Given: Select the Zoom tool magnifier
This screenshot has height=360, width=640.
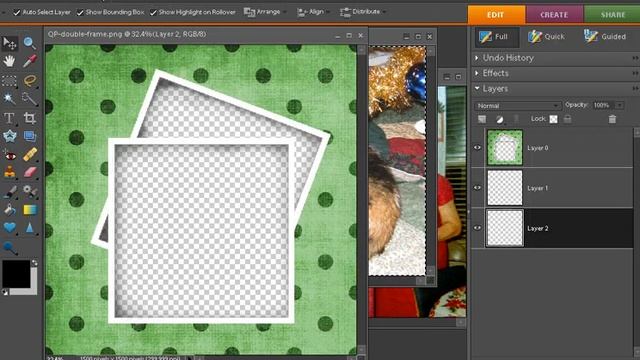Looking at the screenshot, I should (29, 43).
